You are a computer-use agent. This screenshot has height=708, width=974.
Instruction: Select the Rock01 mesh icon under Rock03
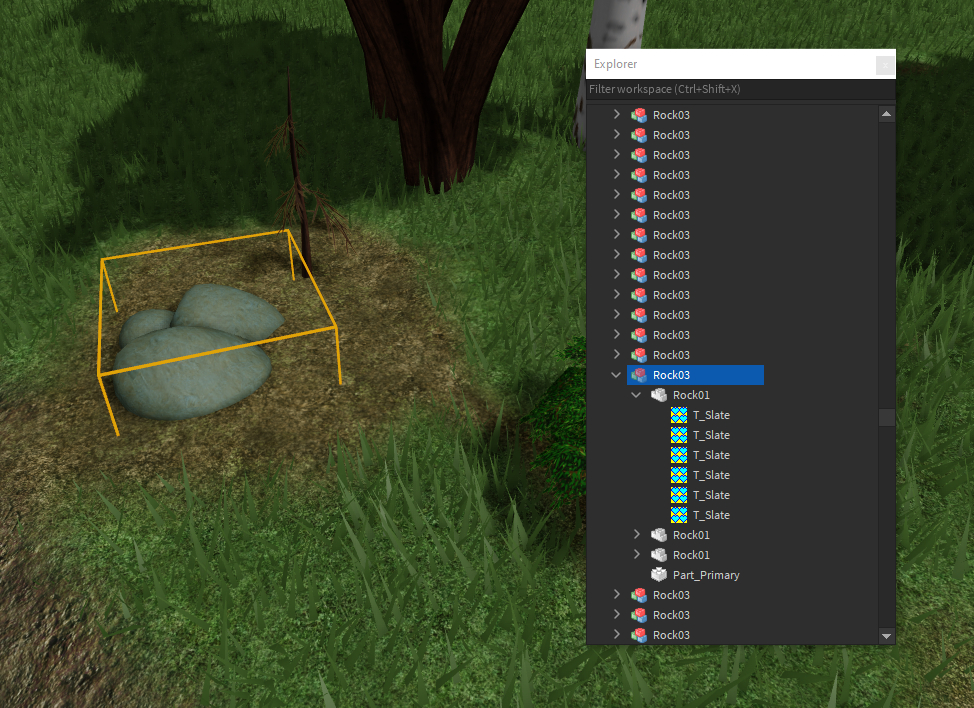pyautogui.click(x=659, y=395)
